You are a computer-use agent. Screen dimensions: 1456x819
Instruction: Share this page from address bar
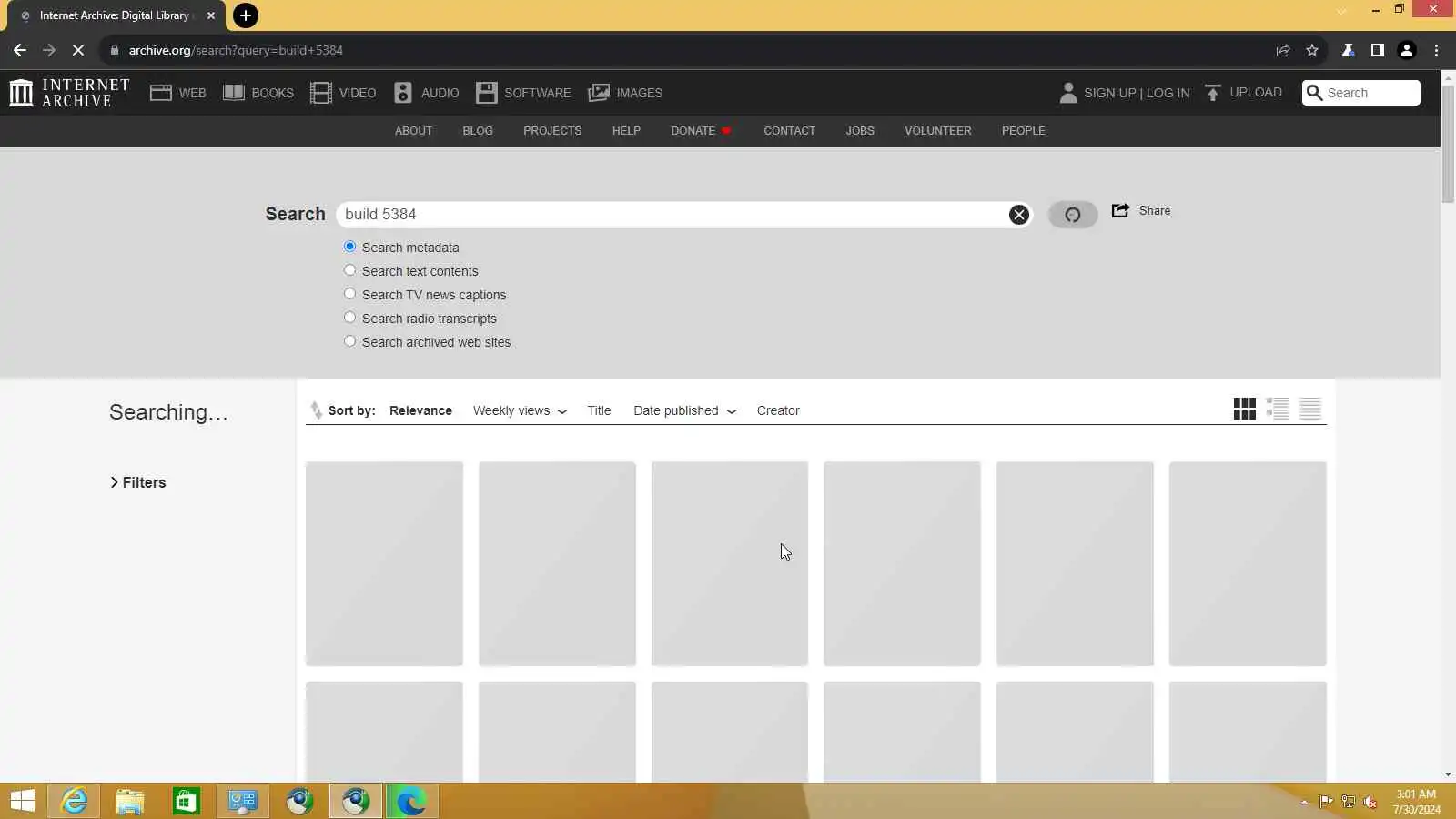click(1283, 50)
